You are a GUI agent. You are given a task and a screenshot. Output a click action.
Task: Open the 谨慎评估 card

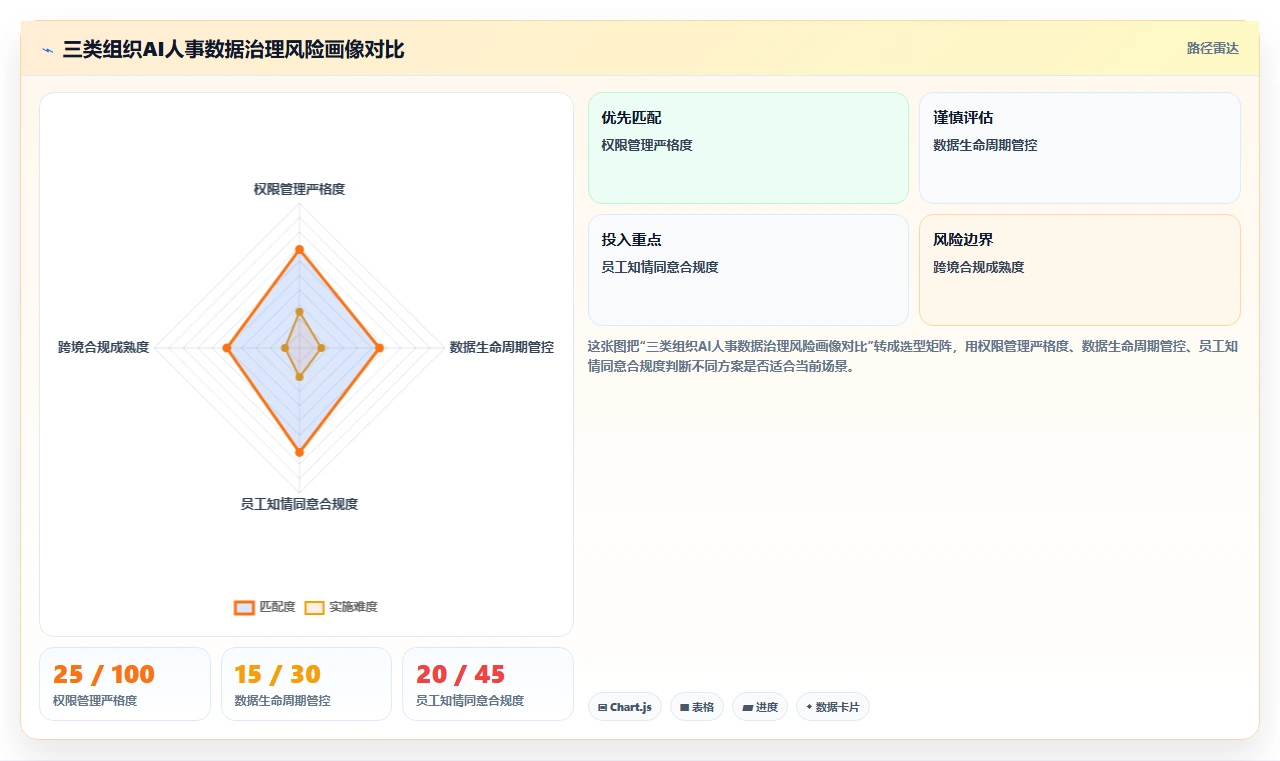[1080, 148]
